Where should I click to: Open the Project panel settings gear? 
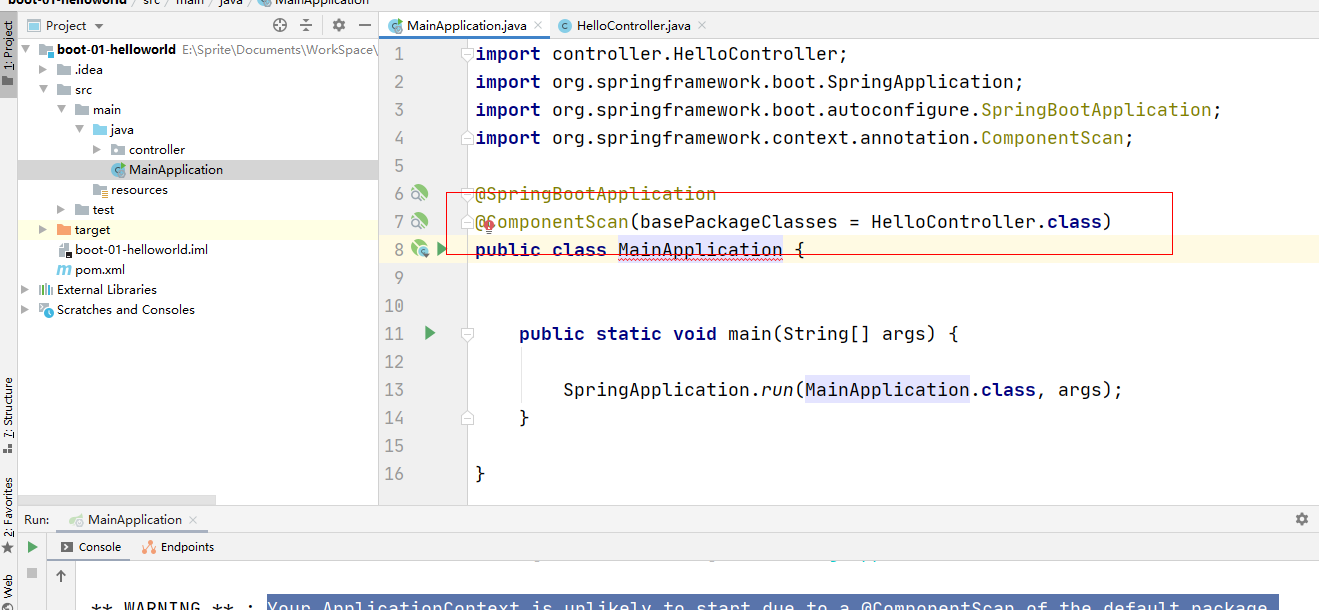[x=338, y=24]
